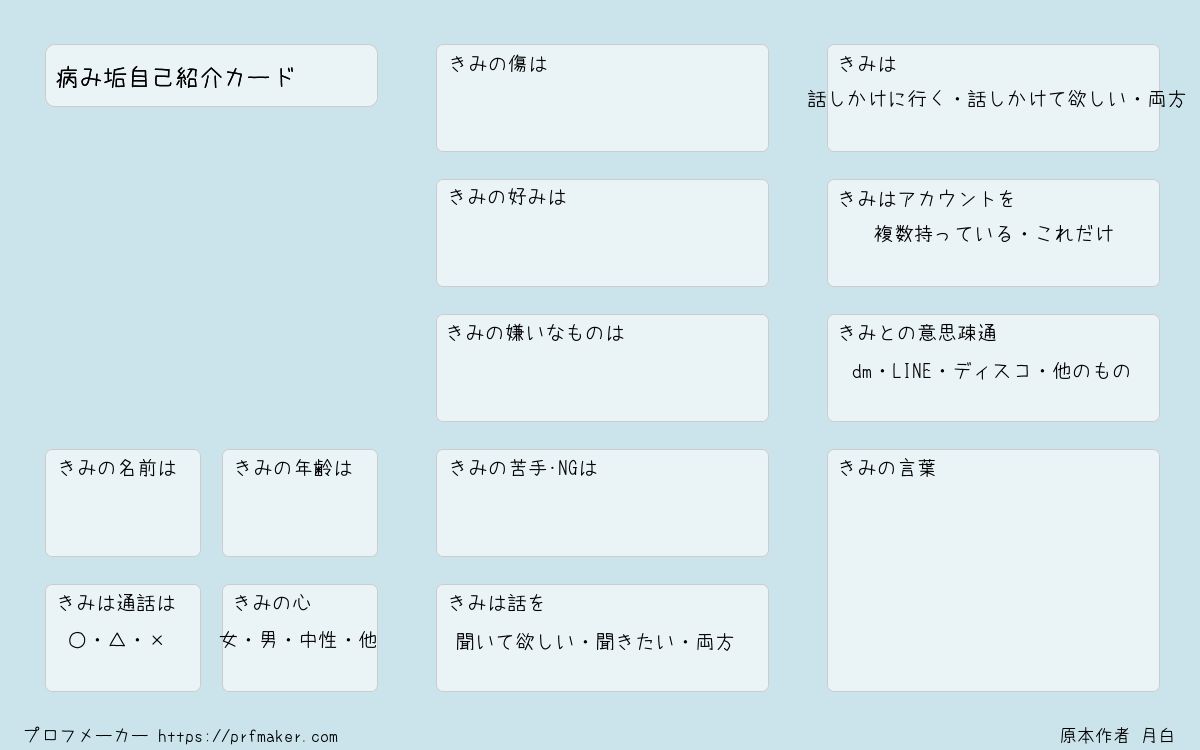
Task: Click the きみの名前は field
Action: (x=123, y=503)
